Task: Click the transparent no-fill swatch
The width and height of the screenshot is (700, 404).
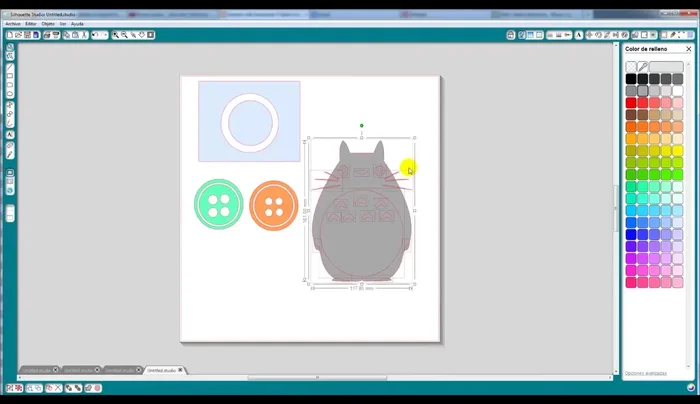Action: pyautogui.click(x=630, y=67)
